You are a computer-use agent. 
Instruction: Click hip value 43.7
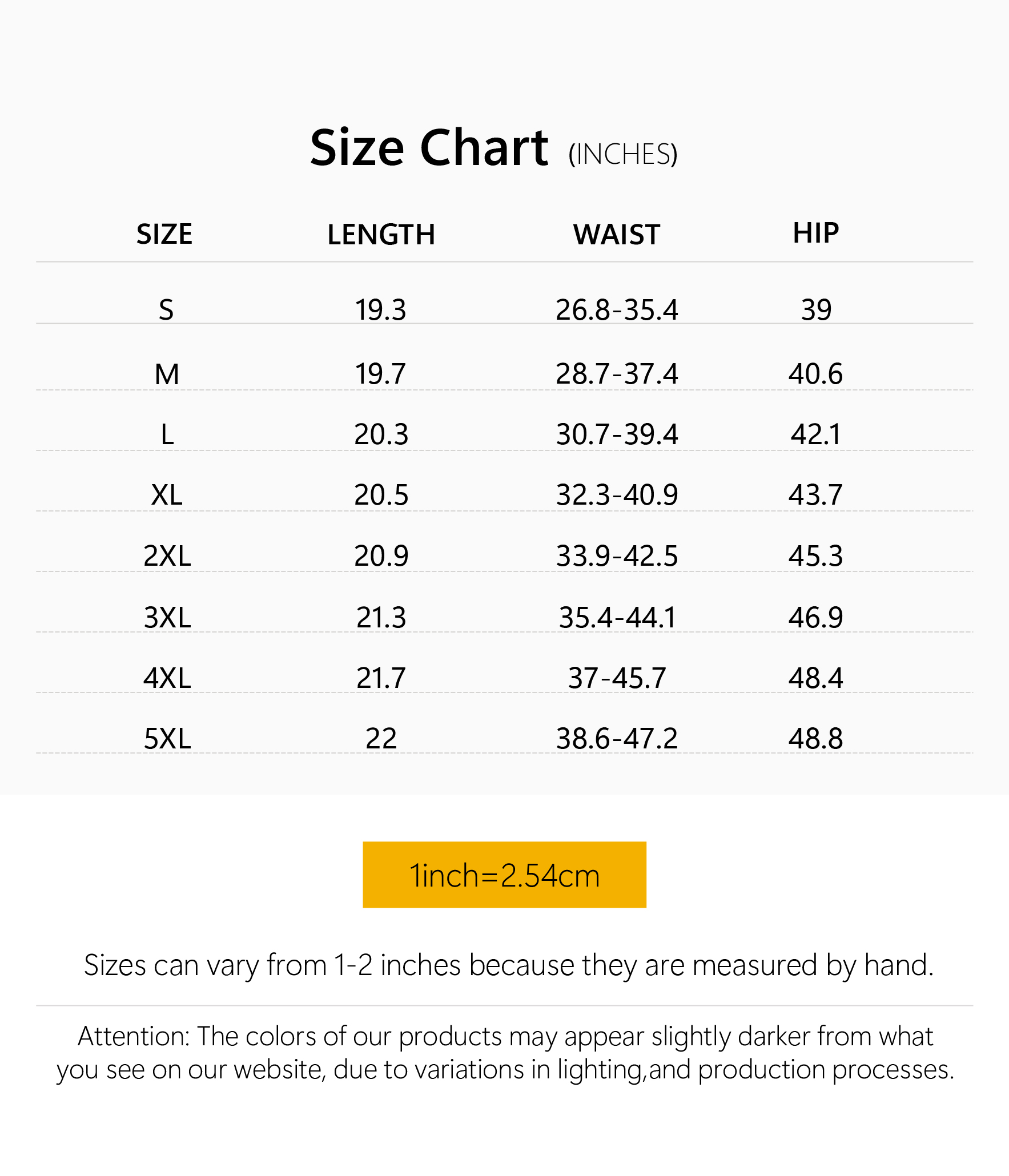815,494
